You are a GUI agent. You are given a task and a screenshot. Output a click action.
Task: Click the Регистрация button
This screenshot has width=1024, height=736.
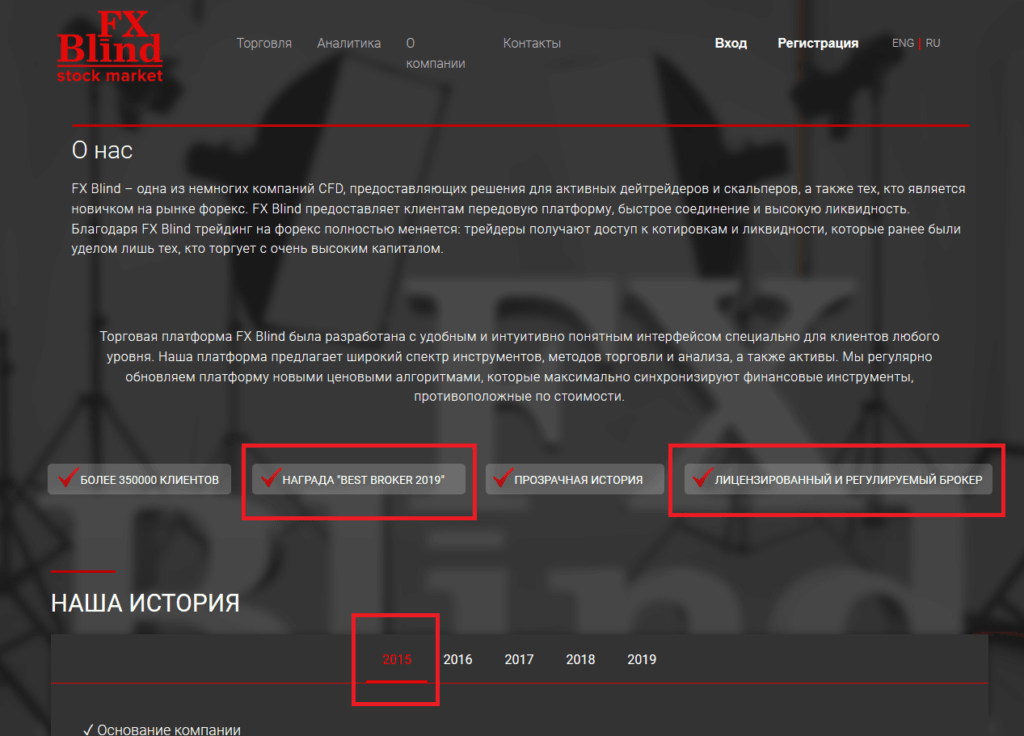(817, 43)
